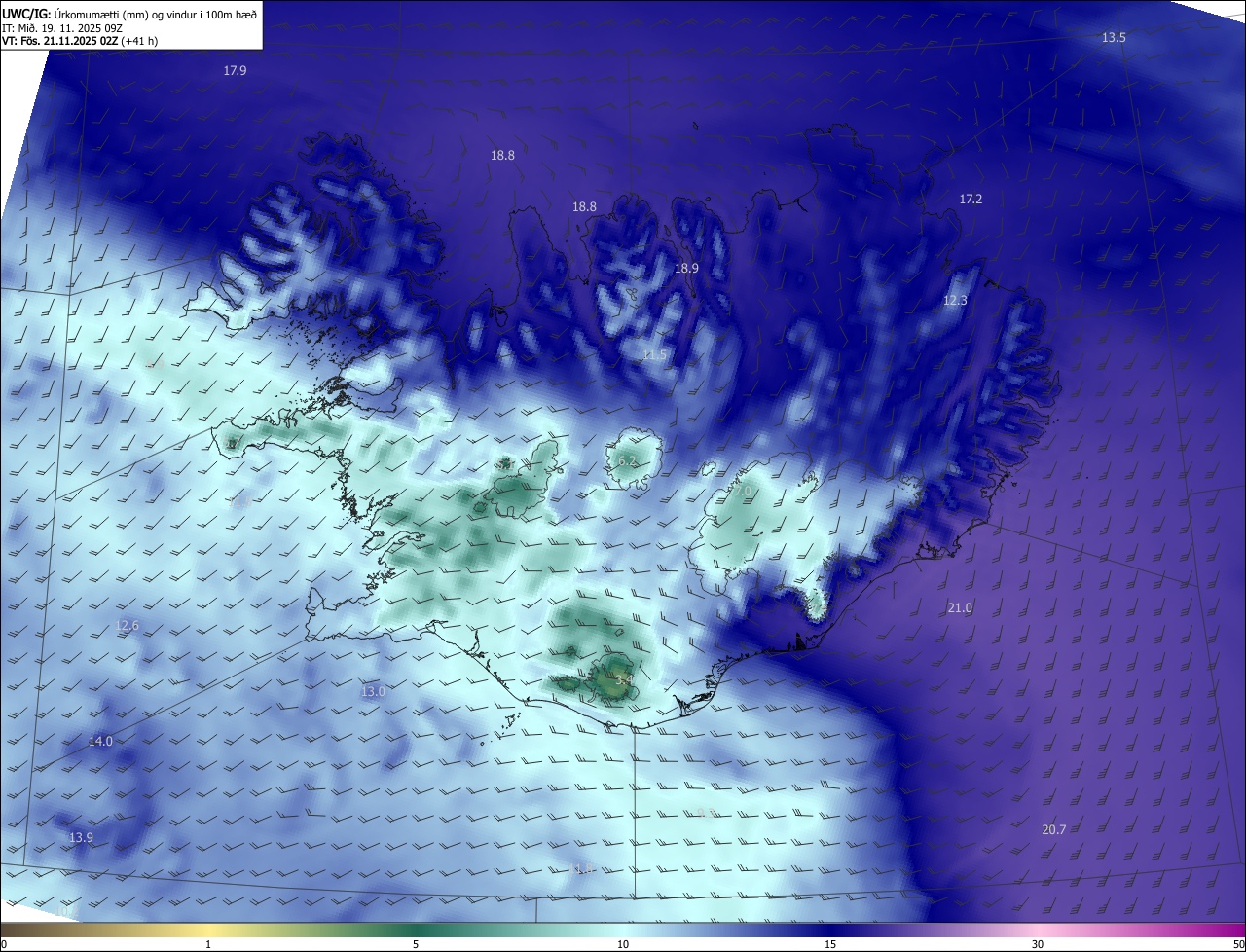The width and height of the screenshot is (1246, 952).
Task: Click the 7.0 value label on the map
Action: 742,493
